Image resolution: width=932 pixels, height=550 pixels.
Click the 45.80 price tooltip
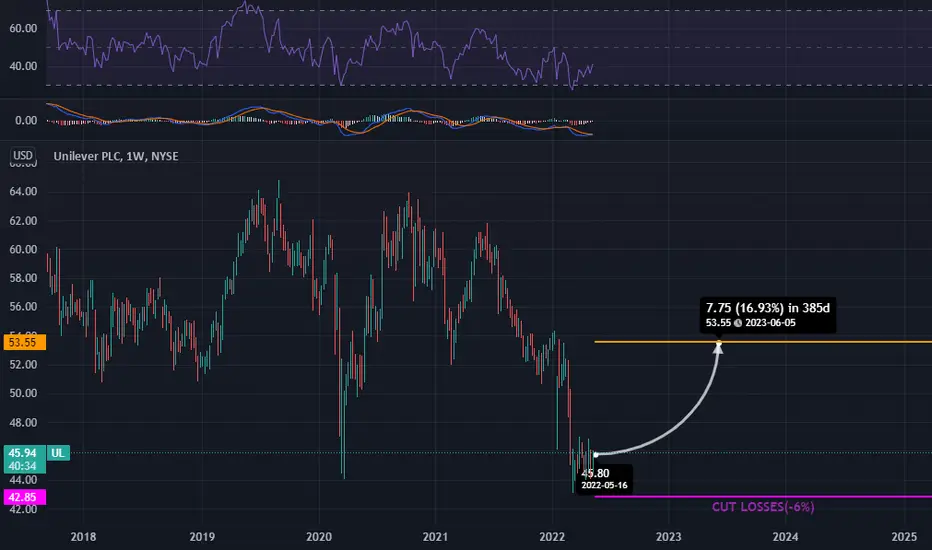coord(605,479)
